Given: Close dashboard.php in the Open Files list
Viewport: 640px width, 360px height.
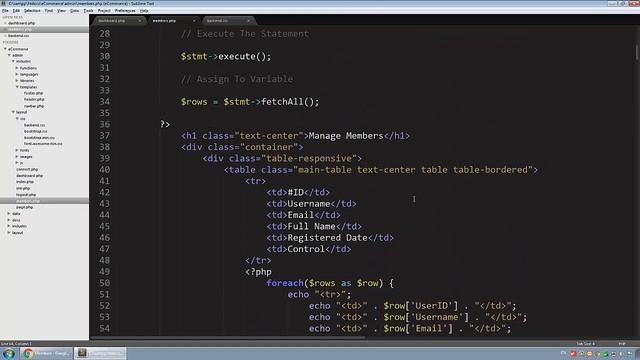Looking at the screenshot, I should click(x=5, y=23).
